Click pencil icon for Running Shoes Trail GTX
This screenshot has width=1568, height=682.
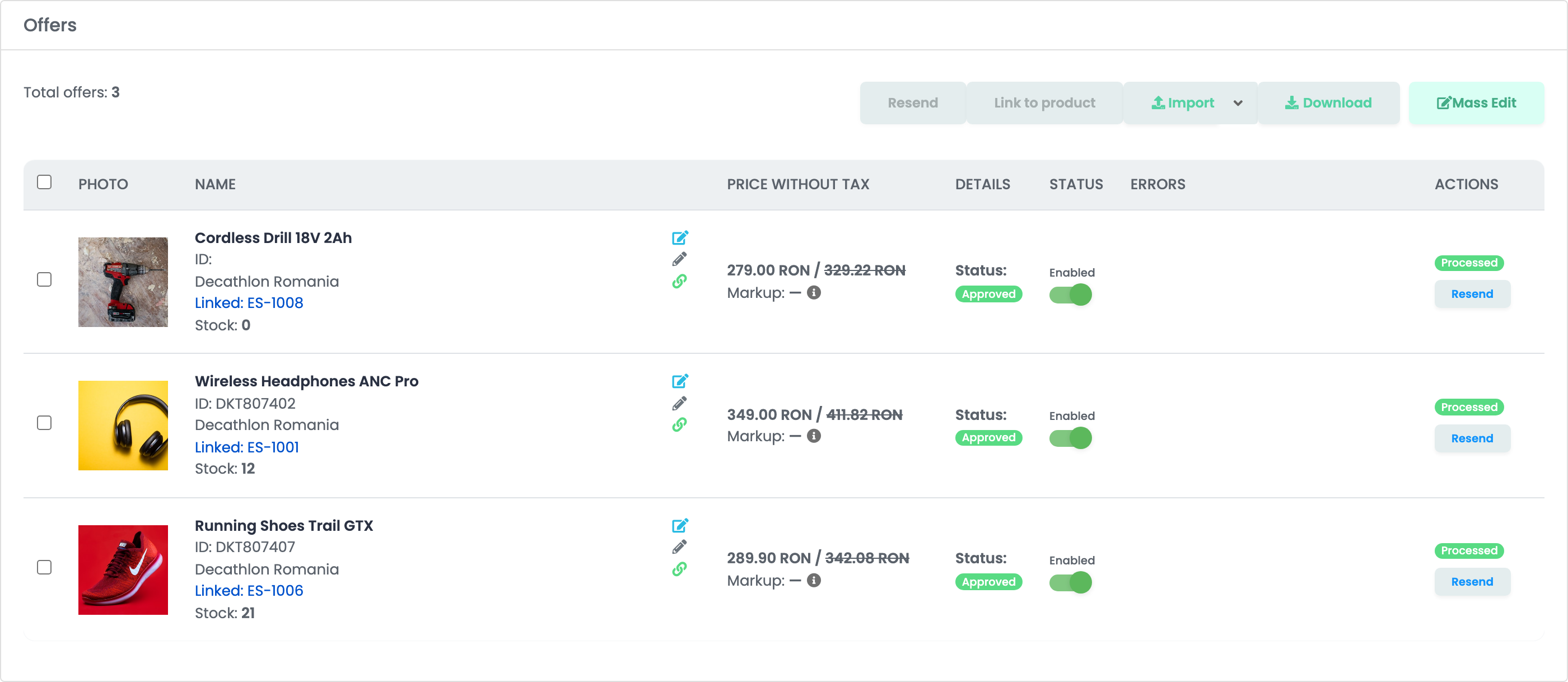point(679,547)
